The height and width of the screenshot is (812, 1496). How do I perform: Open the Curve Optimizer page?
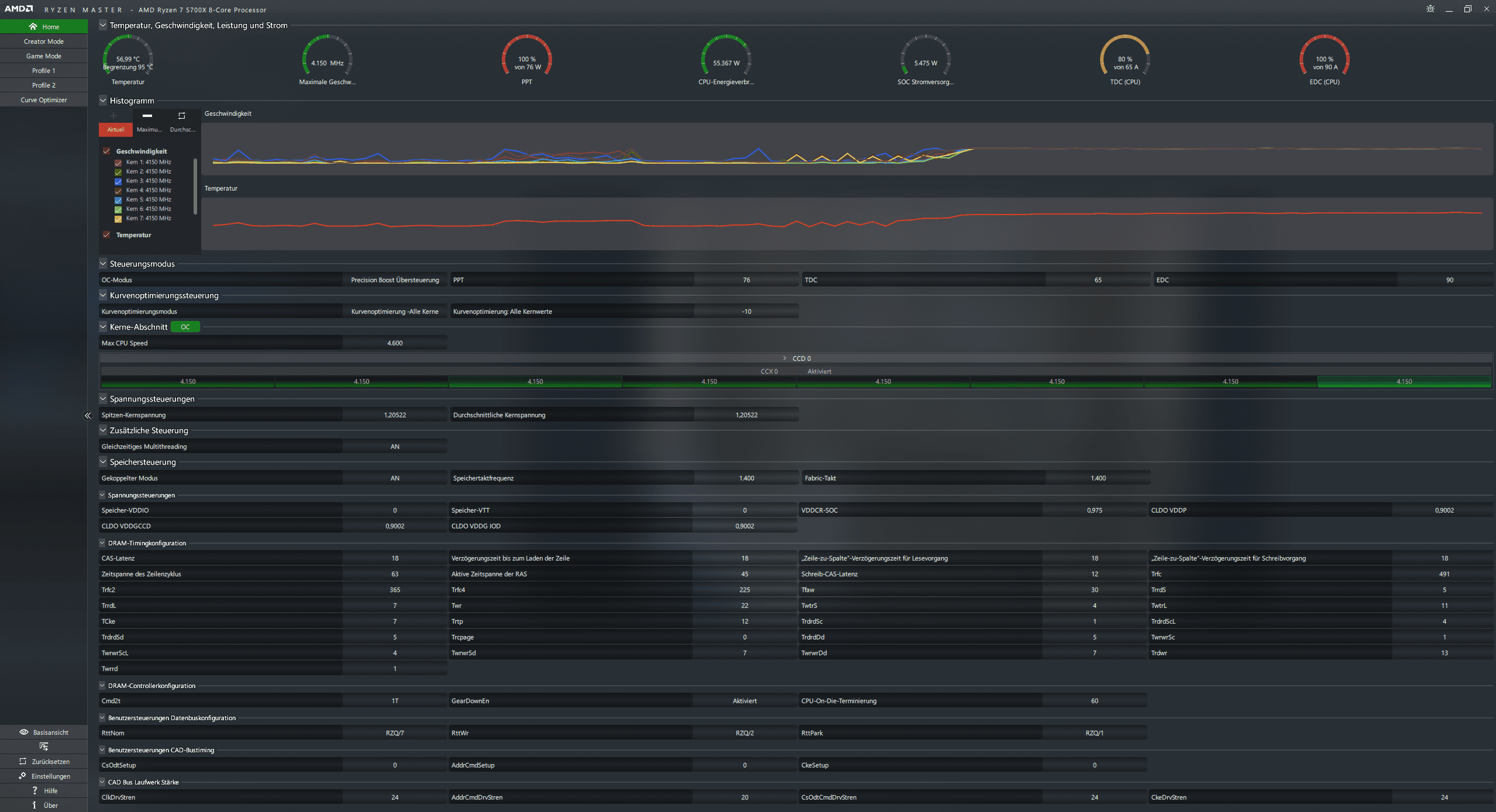point(44,100)
